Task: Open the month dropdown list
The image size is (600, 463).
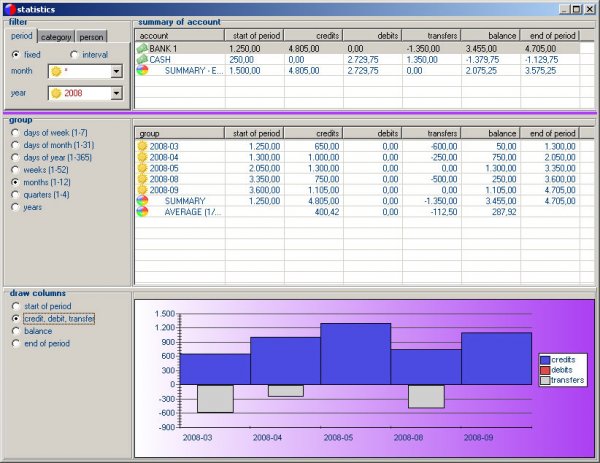Action: pos(117,72)
